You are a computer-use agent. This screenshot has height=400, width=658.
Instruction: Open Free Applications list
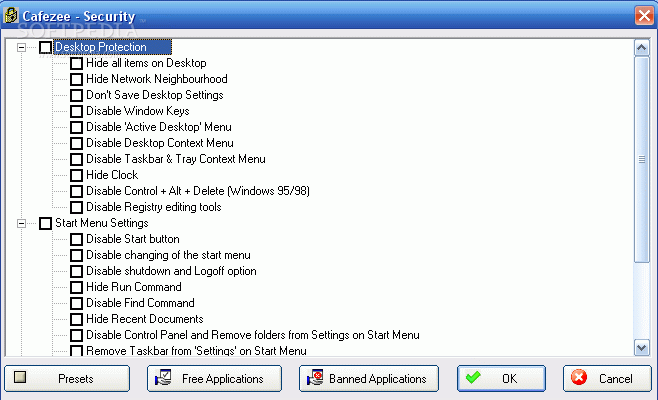[x=214, y=378]
